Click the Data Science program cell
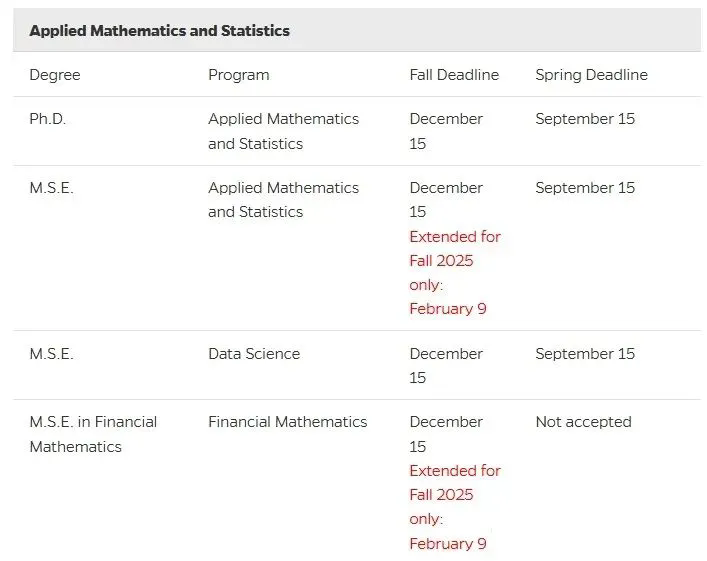This screenshot has width=707, height=561. pyautogui.click(x=254, y=354)
